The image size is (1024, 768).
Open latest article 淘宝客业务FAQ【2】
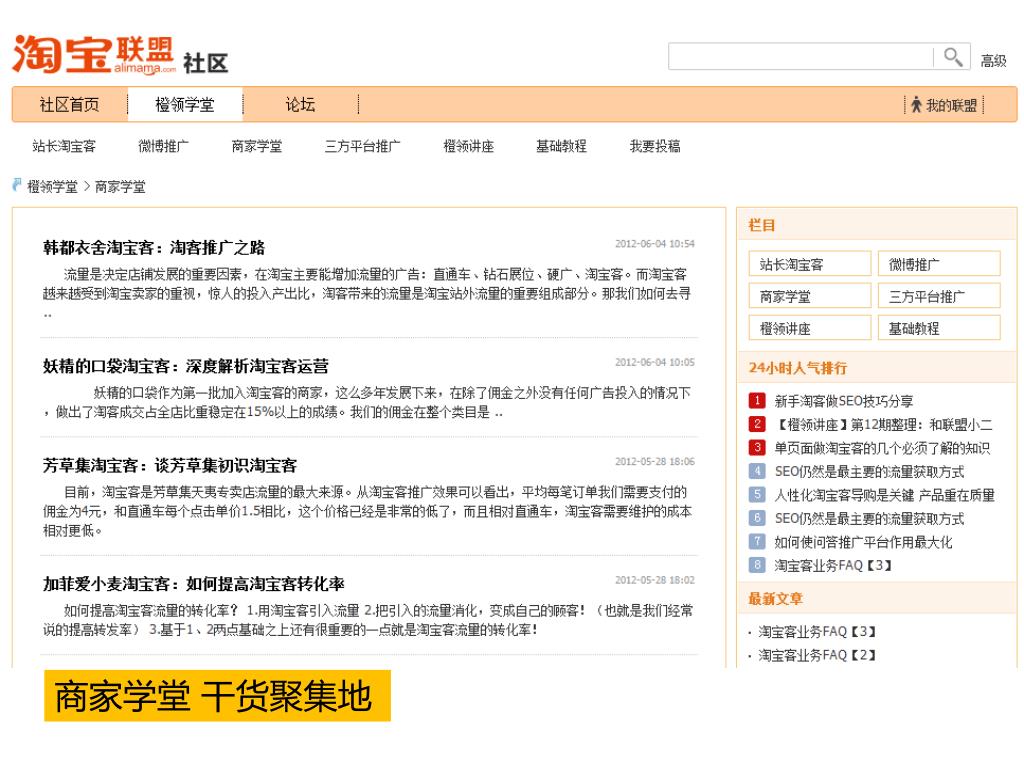tap(817, 654)
